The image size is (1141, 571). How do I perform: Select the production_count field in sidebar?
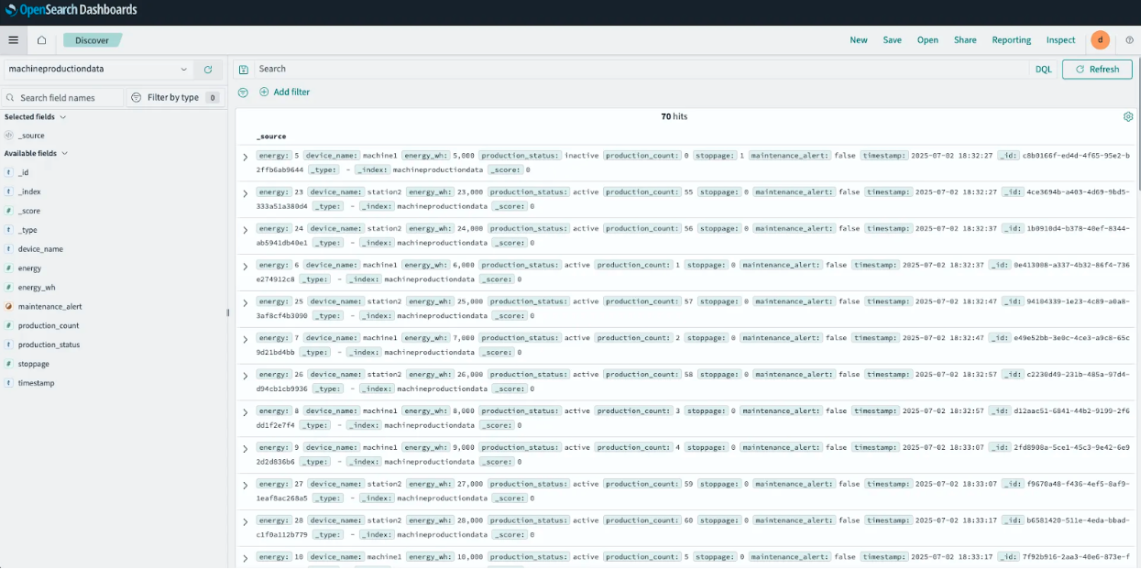pyautogui.click(x=48, y=326)
